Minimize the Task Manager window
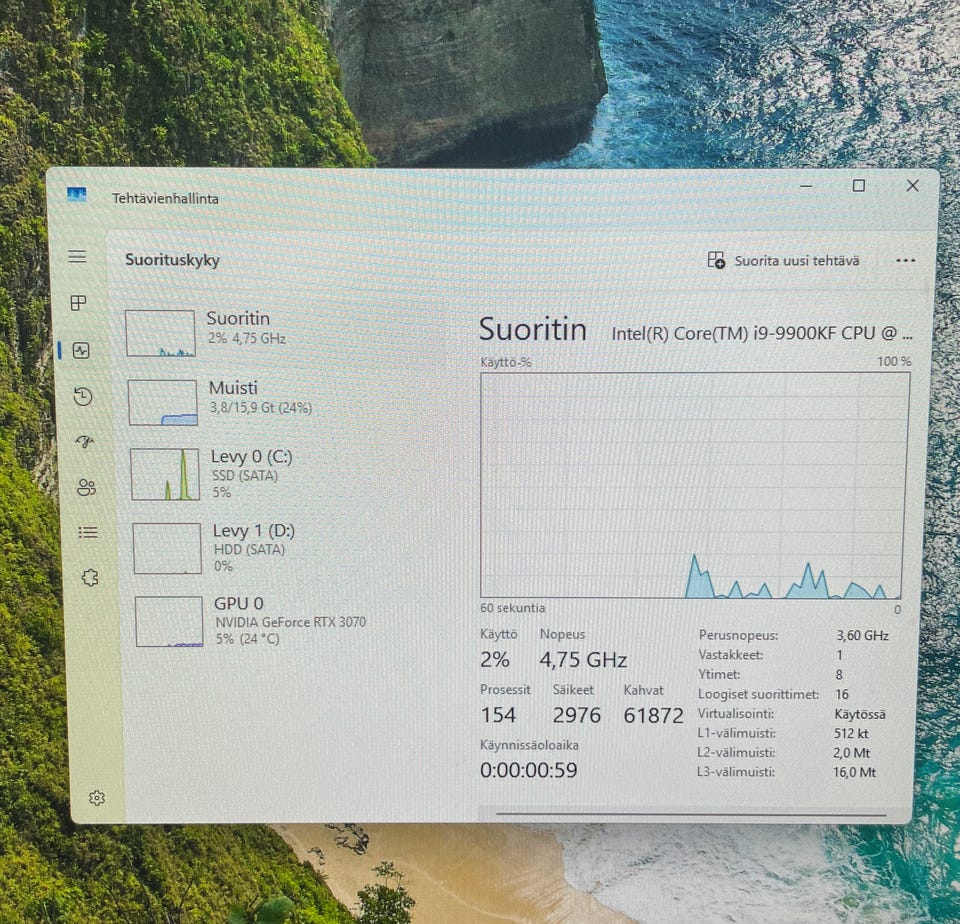This screenshot has width=960, height=924. pyautogui.click(x=806, y=186)
